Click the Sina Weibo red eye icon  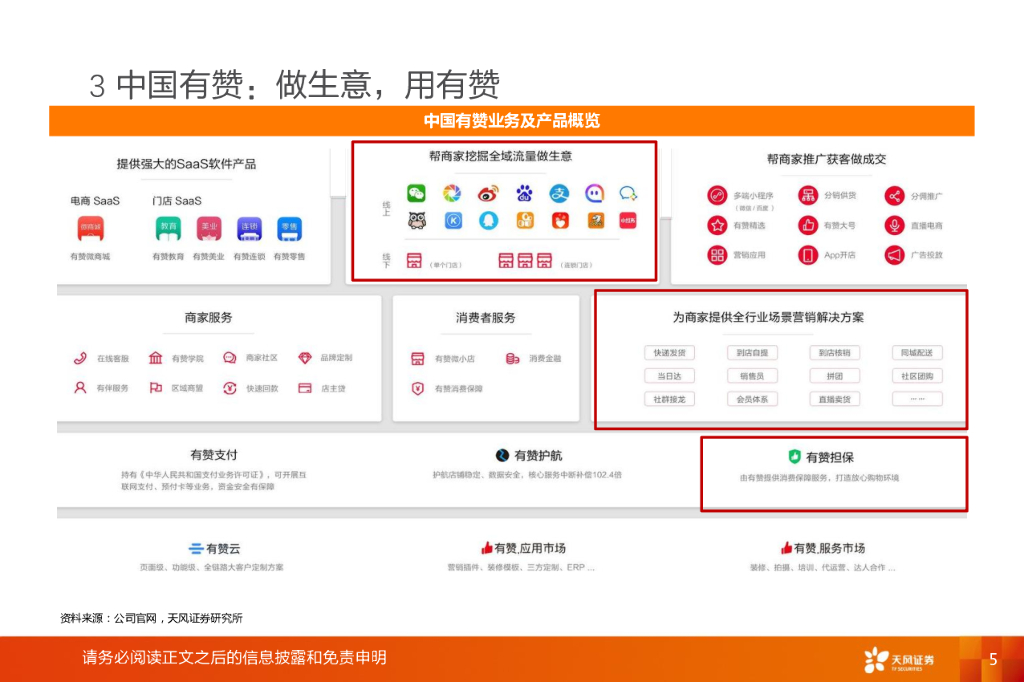[x=488, y=194]
